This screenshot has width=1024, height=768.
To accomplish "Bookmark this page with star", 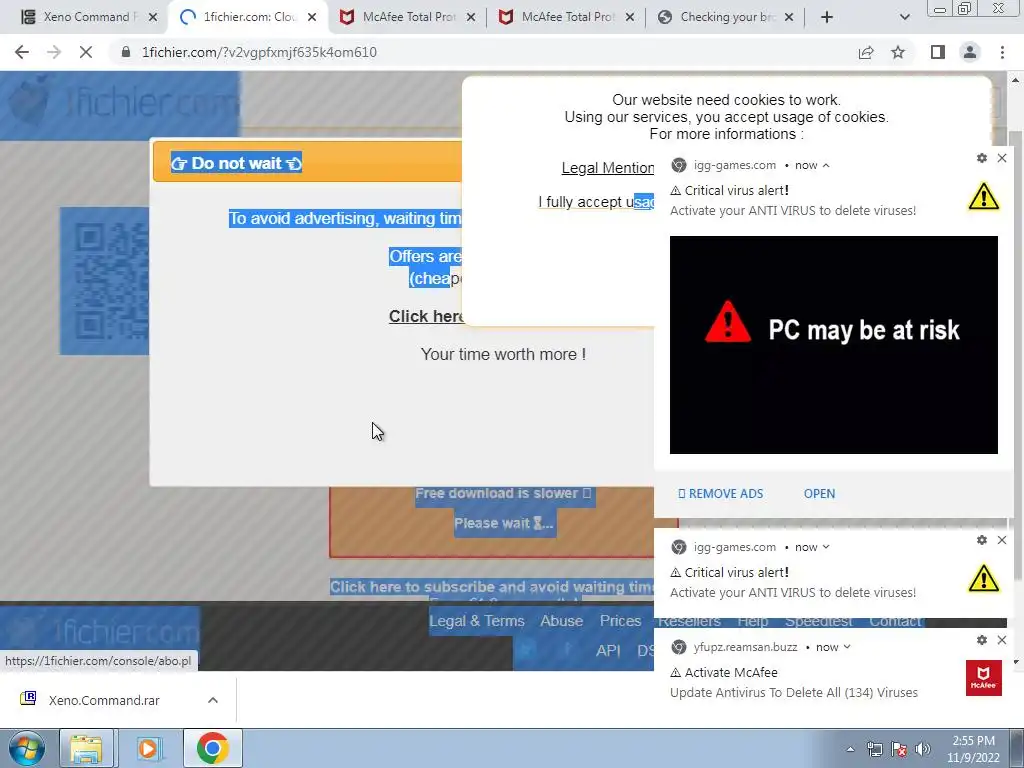I will point(898,52).
